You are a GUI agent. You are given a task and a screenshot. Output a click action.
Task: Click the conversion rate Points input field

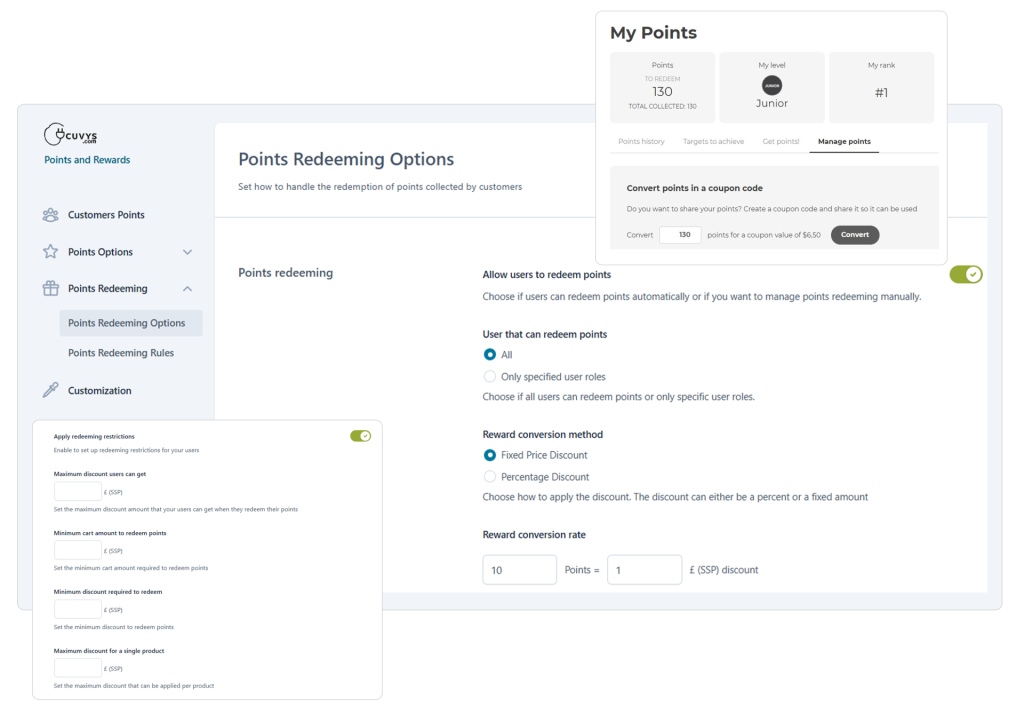pyautogui.click(x=519, y=570)
